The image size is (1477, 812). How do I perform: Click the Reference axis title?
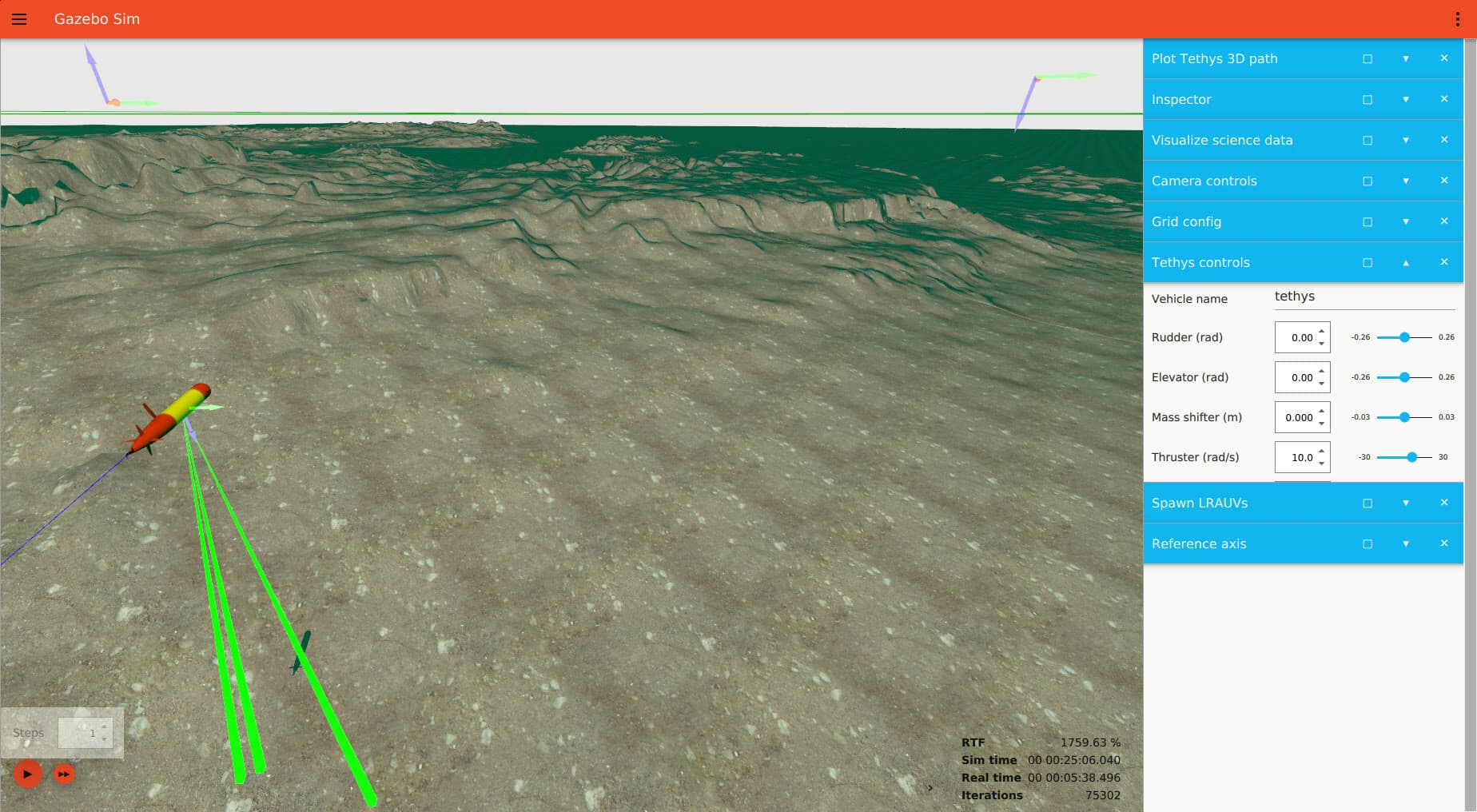(x=1199, y=543)
